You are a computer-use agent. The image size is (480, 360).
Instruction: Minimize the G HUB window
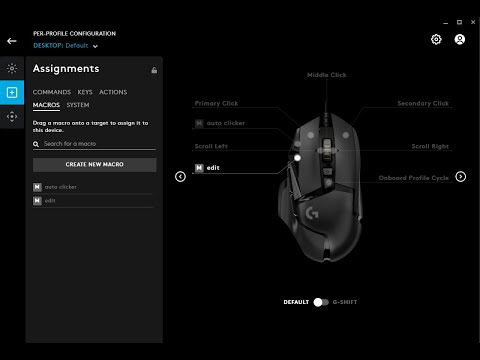click(x=446, y=23)
